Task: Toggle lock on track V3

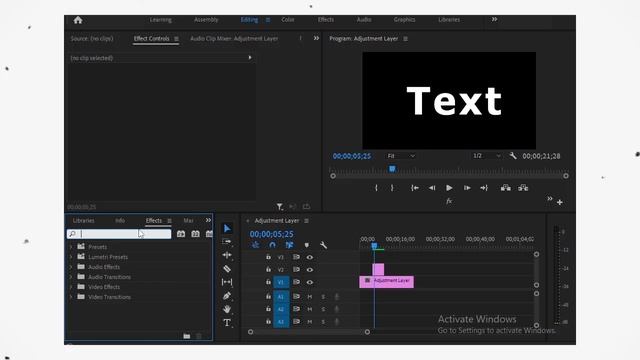Action: [268, 257]
